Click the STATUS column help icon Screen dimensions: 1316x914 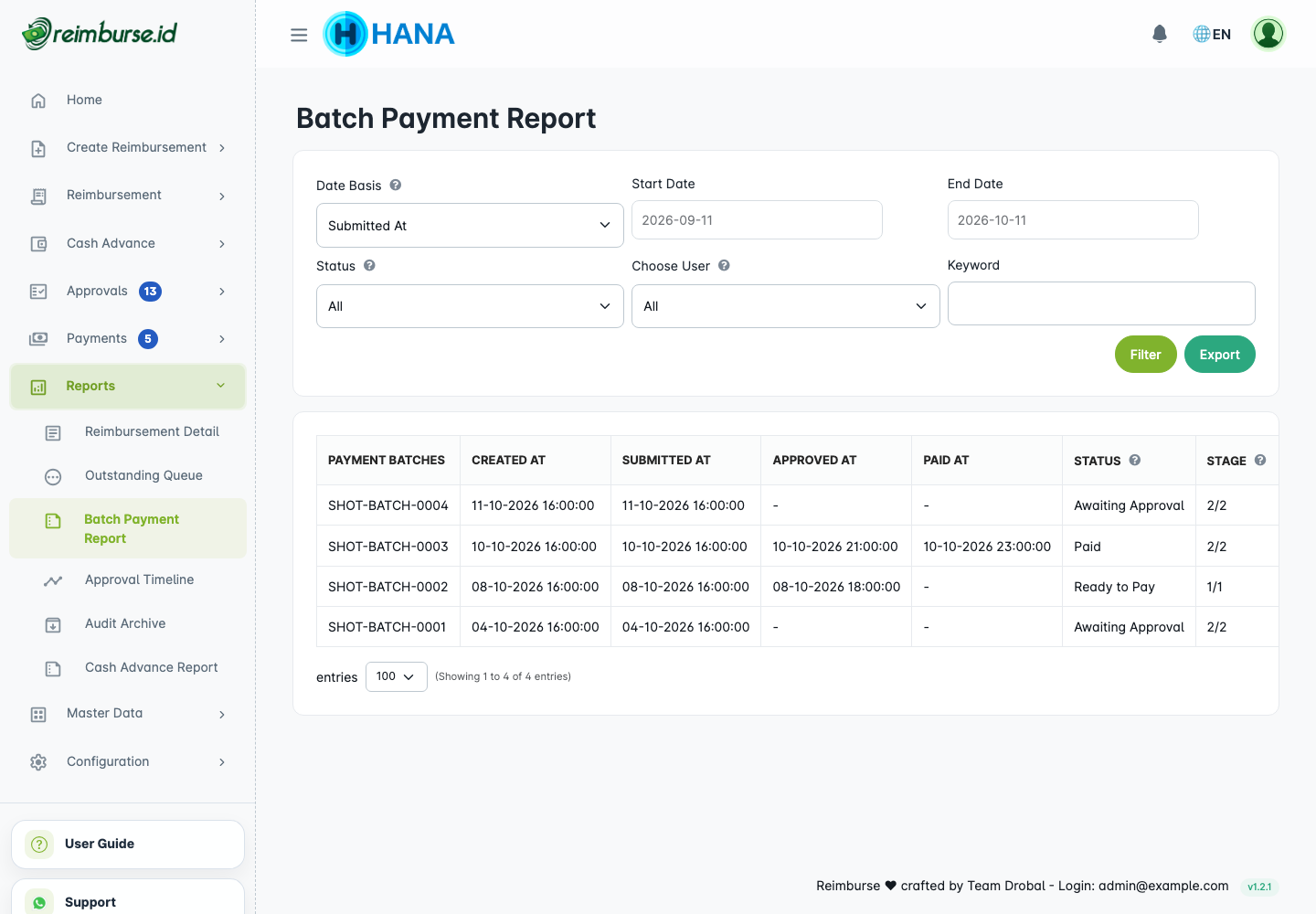1135,460
